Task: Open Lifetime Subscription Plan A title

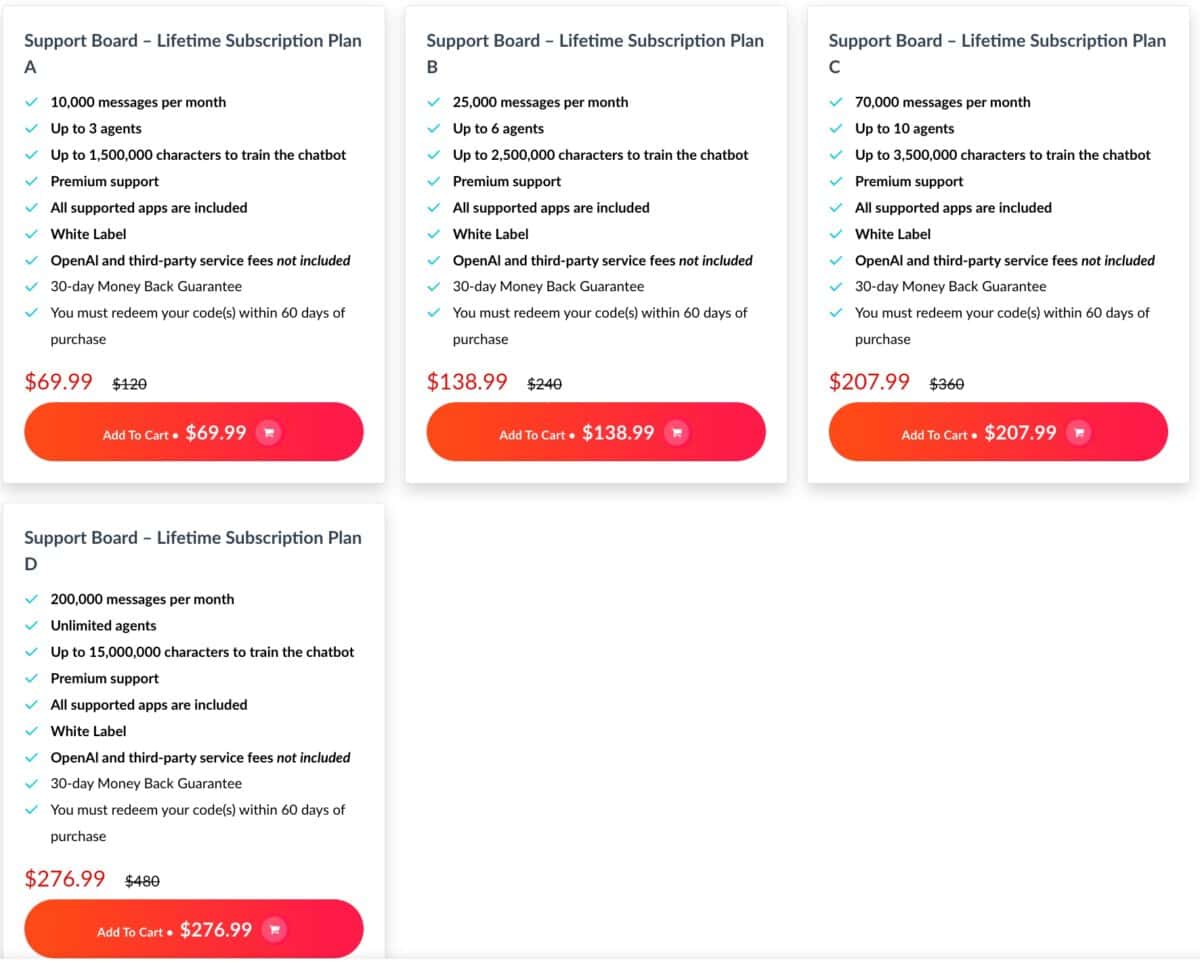Action: click(x=193, y=41)
